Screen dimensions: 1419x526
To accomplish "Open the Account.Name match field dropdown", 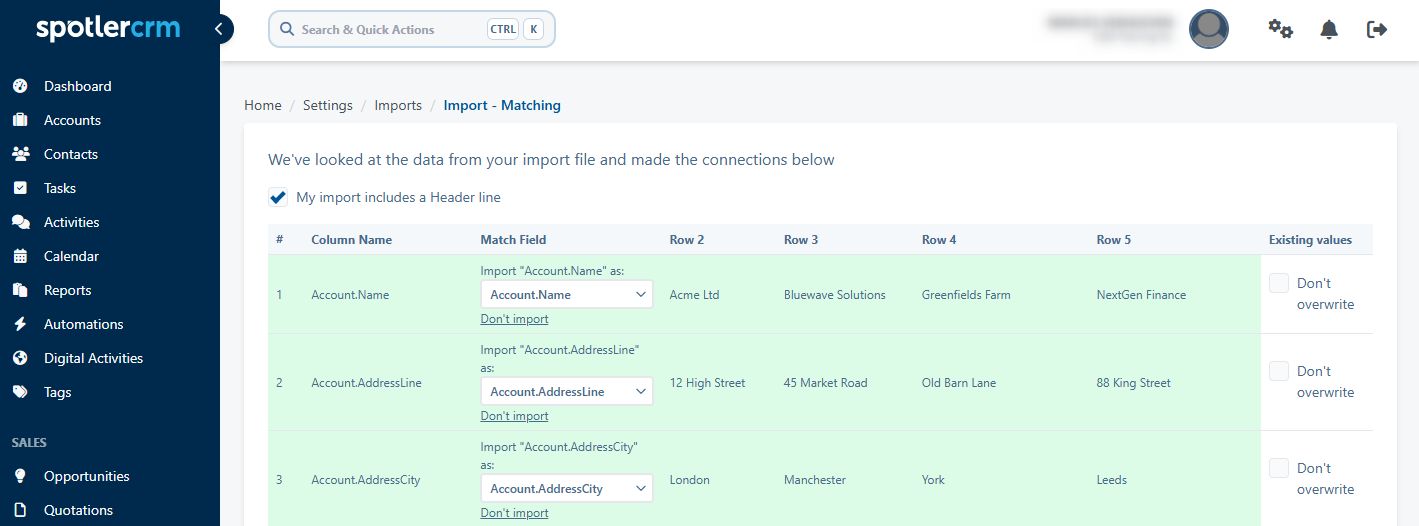I will point(567,295).
